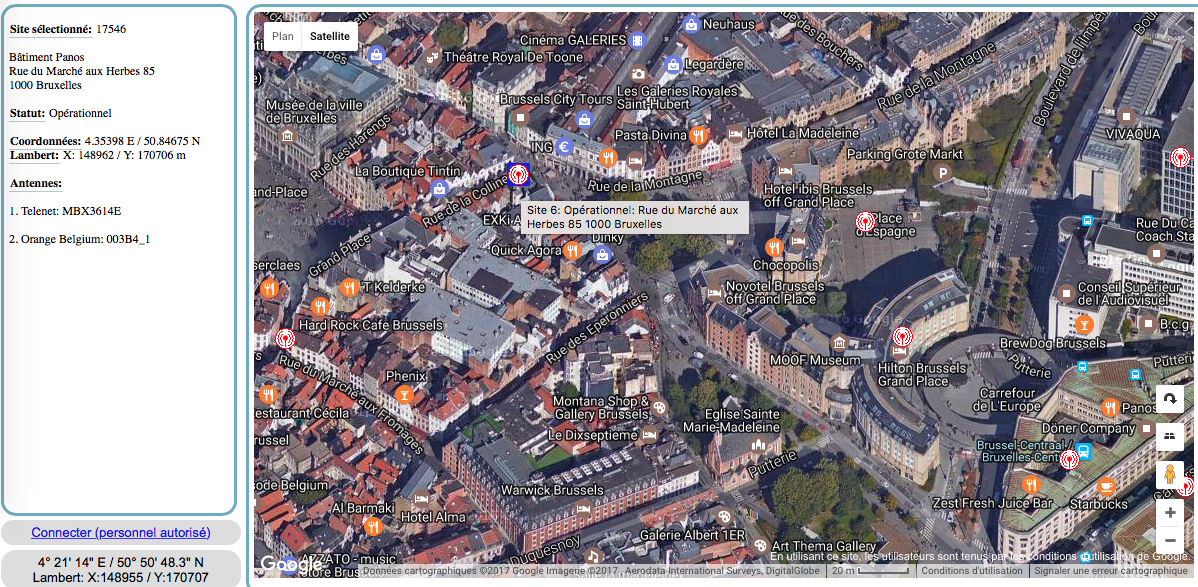Click Parking Grote Markt icon
The width and height of the screenshot is (1198, 587).
[944, 172]
